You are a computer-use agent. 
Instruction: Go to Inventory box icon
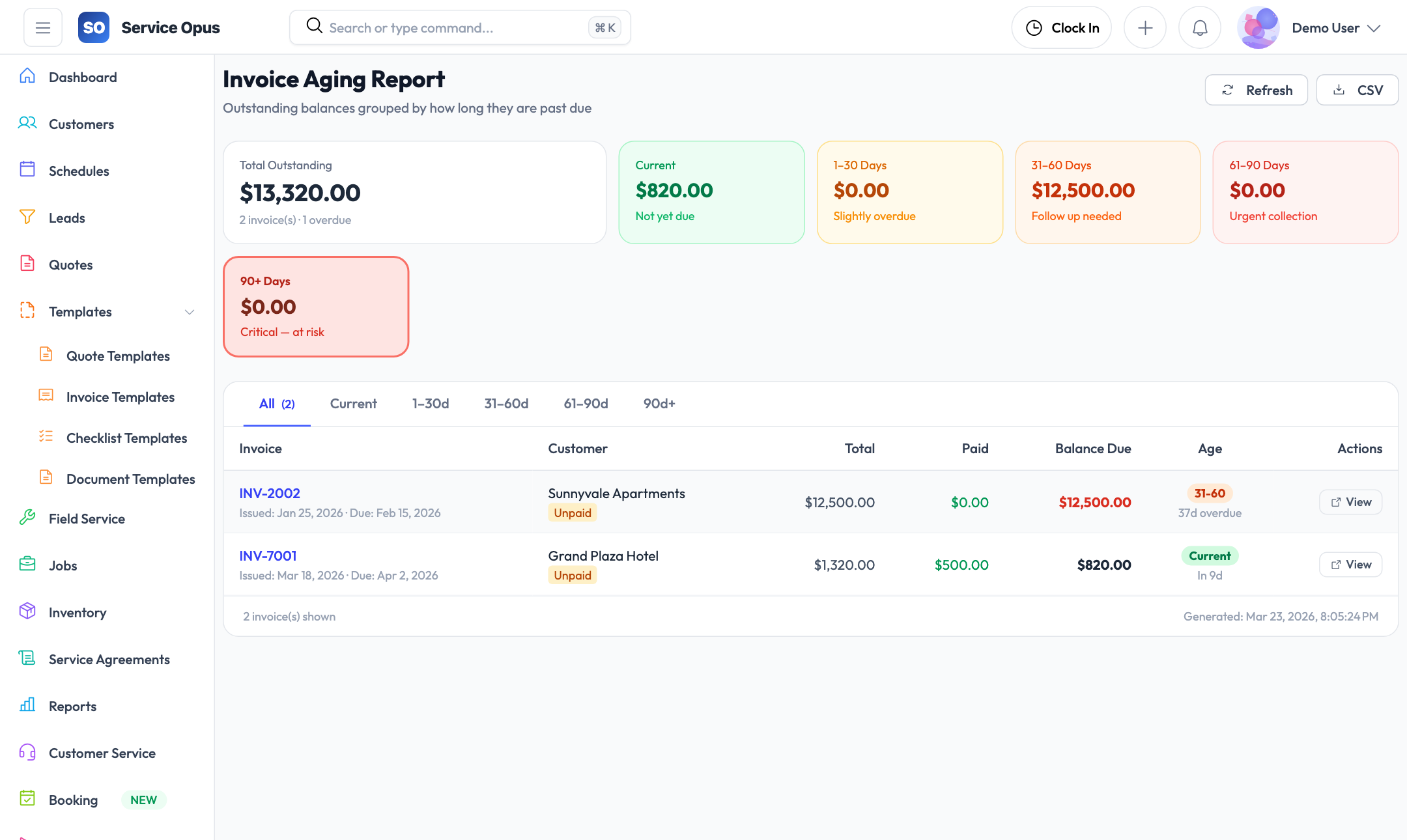[x=27, y=612]
